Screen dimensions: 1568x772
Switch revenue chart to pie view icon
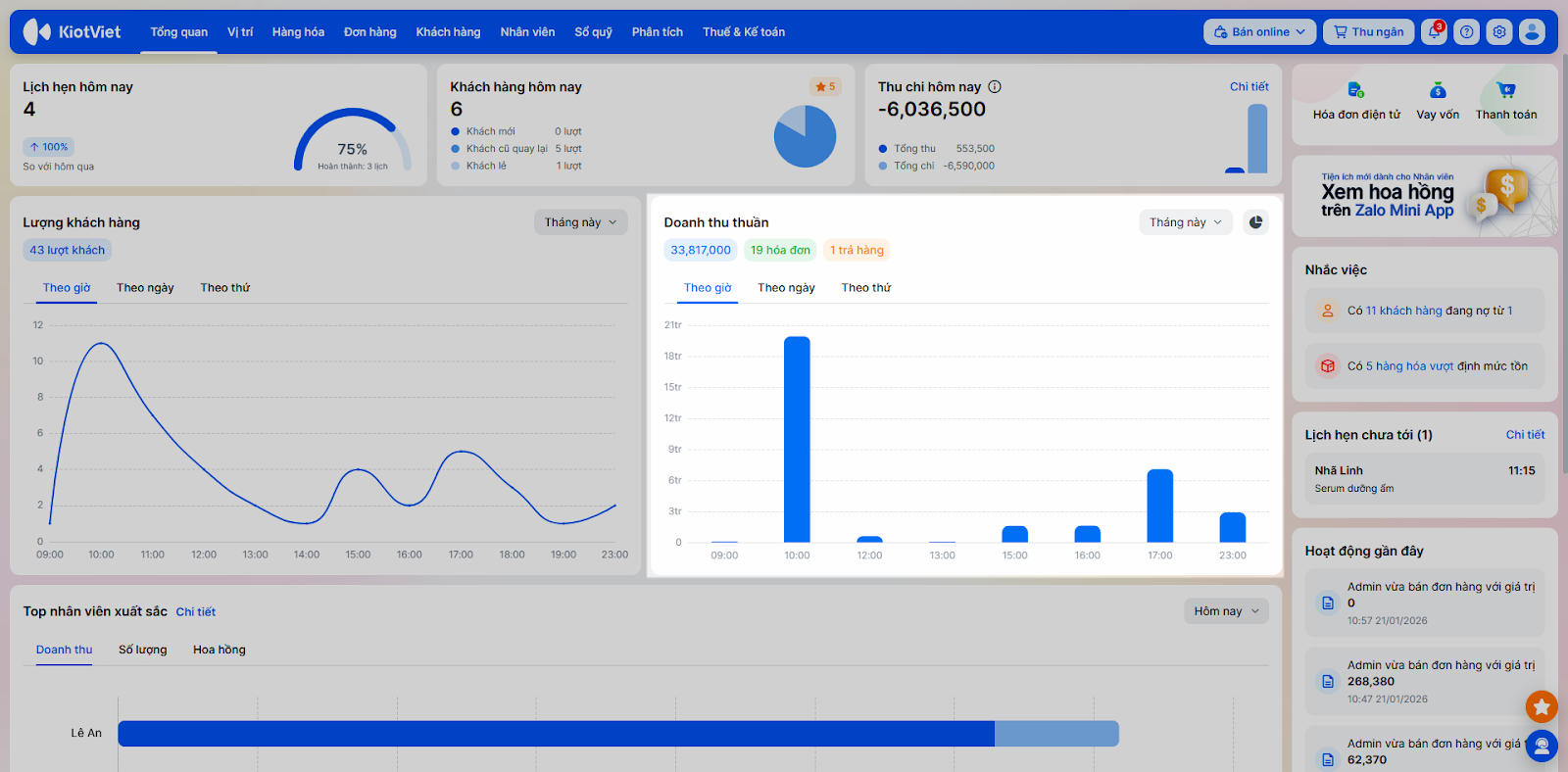pyautogui.click(x=1255, y=222)
